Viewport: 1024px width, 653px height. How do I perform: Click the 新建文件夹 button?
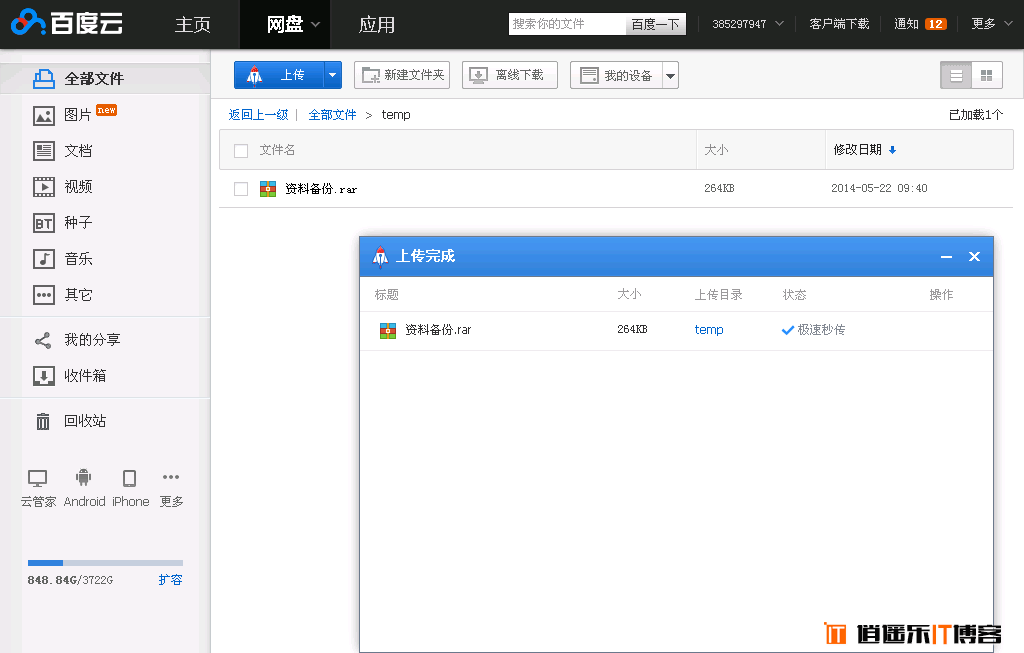403,75
